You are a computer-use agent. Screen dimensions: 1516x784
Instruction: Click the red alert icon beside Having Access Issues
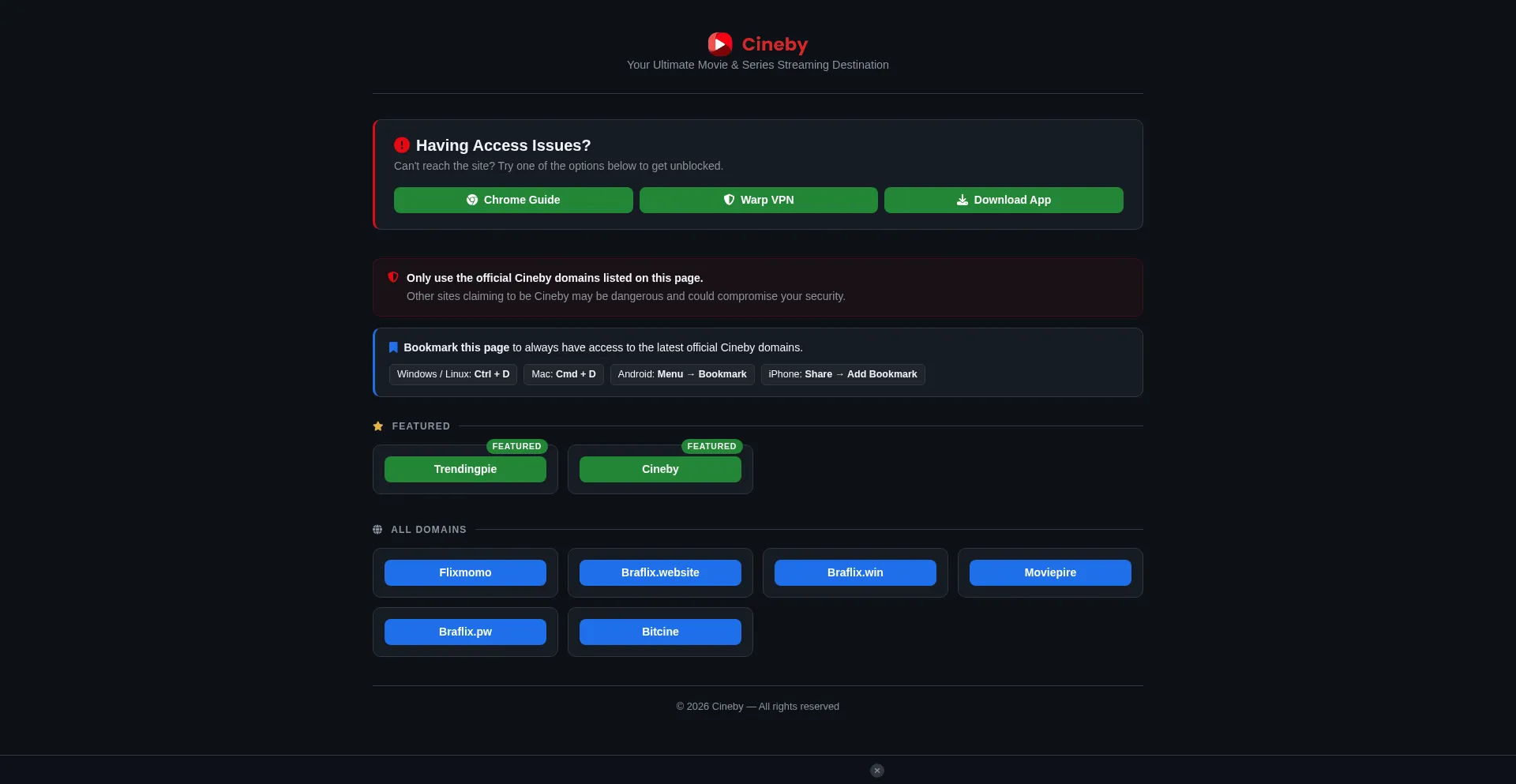(x=402, y=145)
